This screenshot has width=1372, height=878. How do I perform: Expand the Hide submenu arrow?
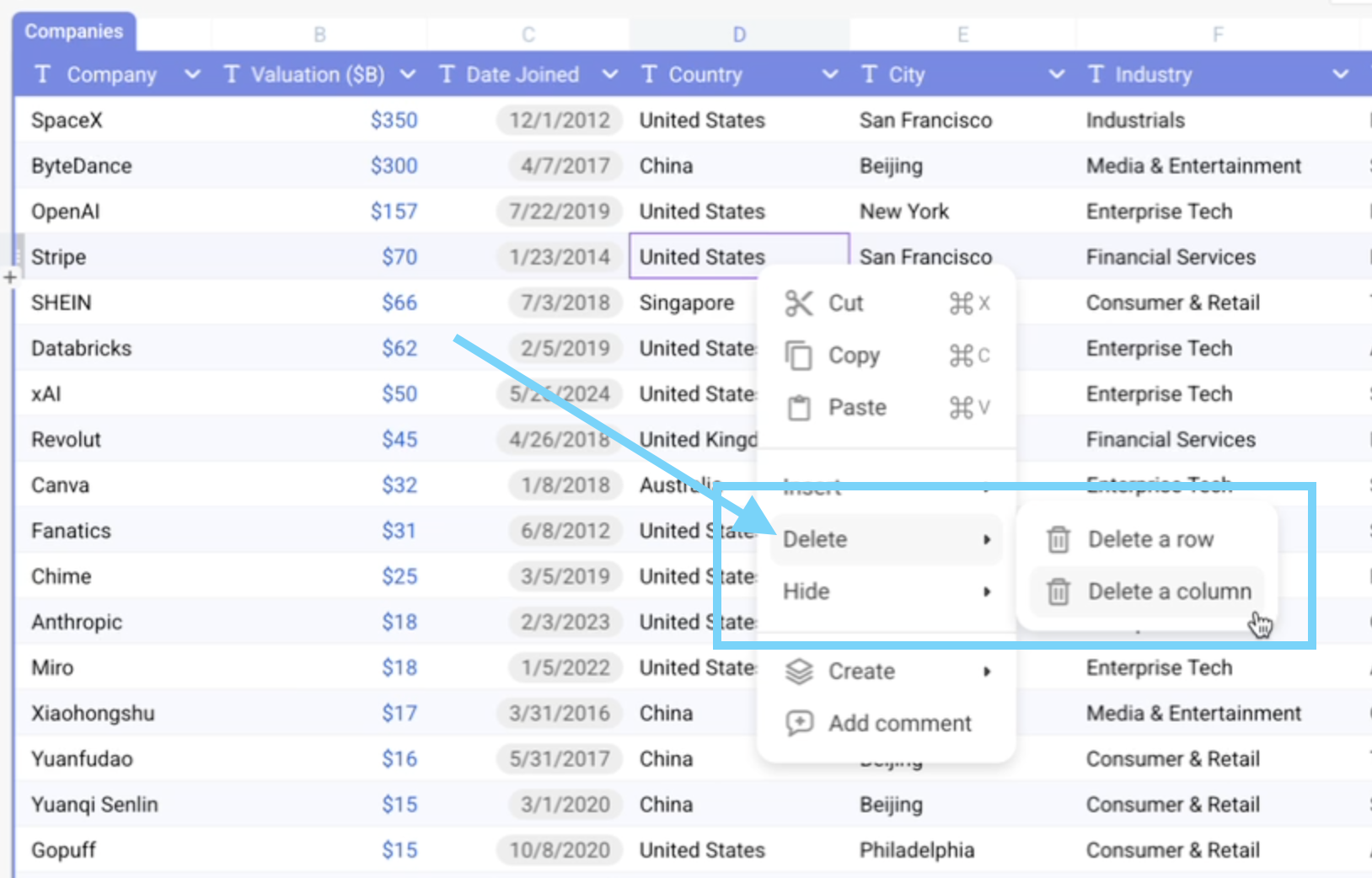987,592
